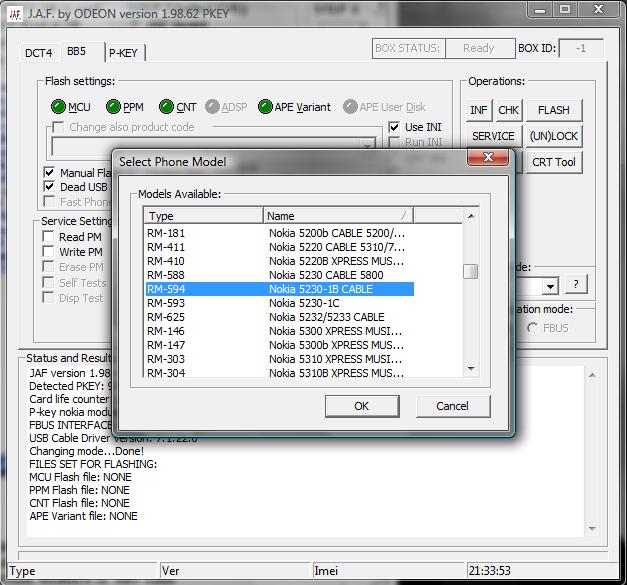Open the mode dropdown beside help button
Screen dimensions: 627x585
(551, 286)
